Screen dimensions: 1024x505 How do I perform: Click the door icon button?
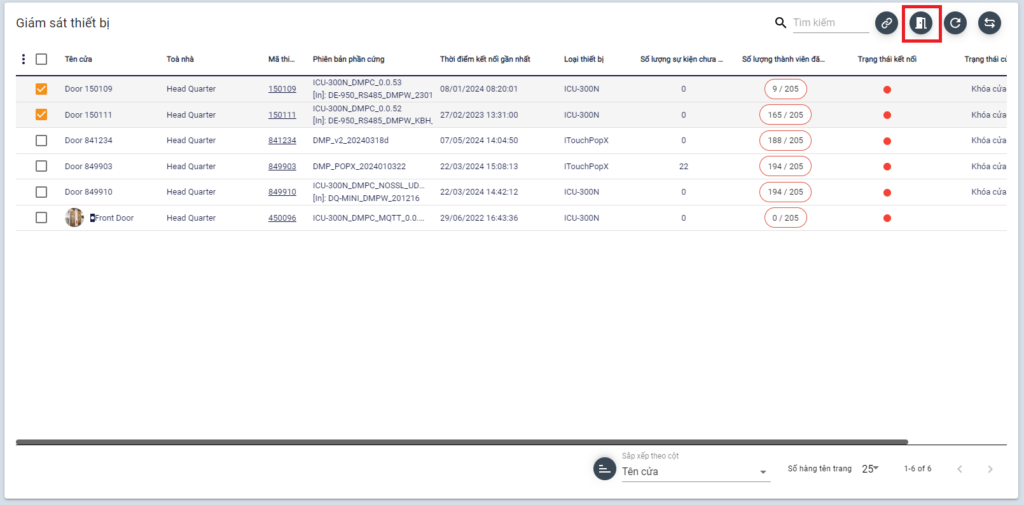(921, 23)
